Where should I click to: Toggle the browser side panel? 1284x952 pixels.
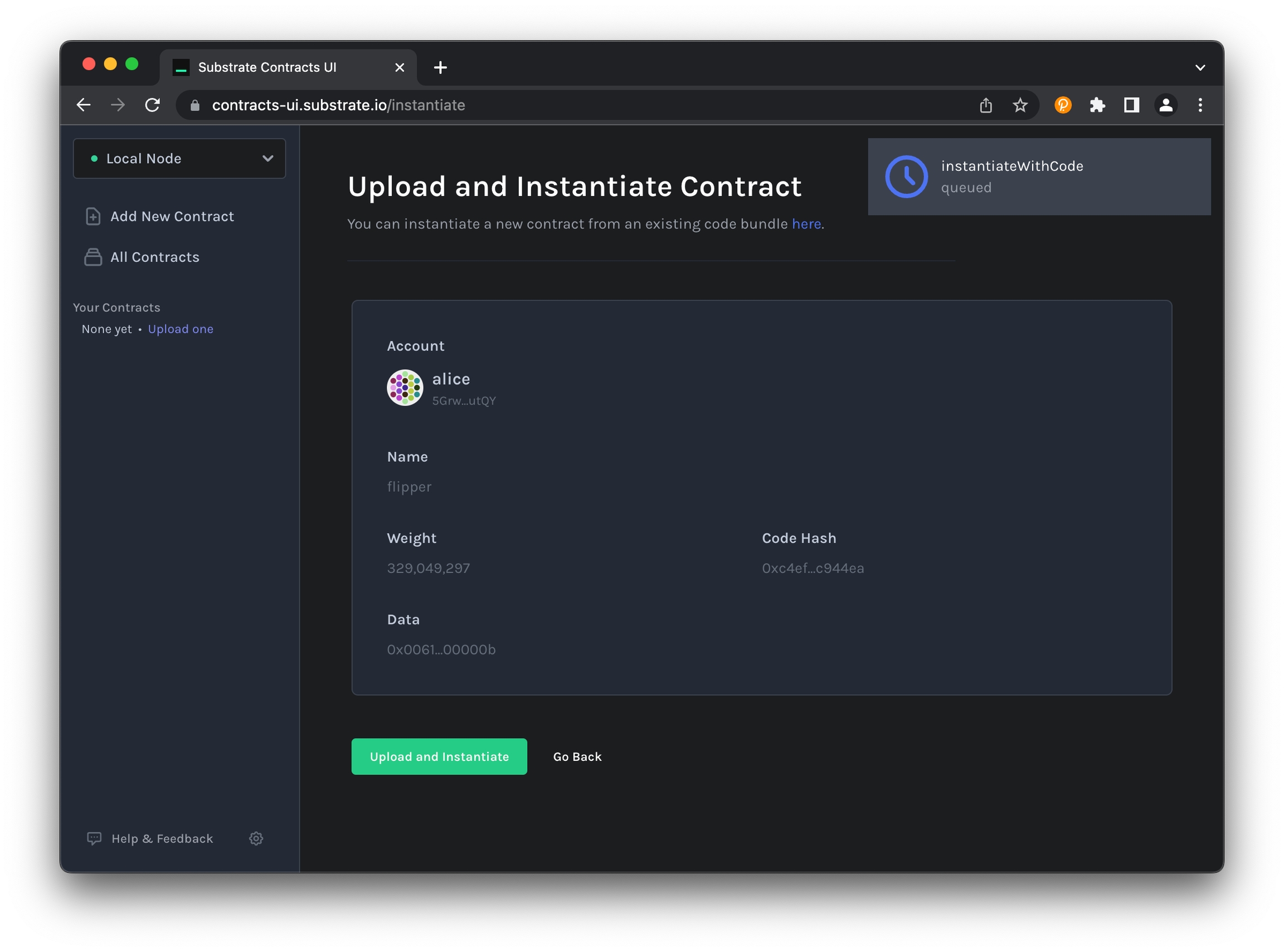click(x=1131, y=105)
